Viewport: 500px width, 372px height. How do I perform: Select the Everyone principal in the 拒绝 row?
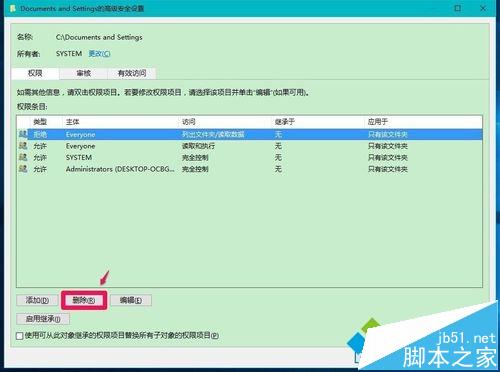pyautogui.click(x=80, y=134)
